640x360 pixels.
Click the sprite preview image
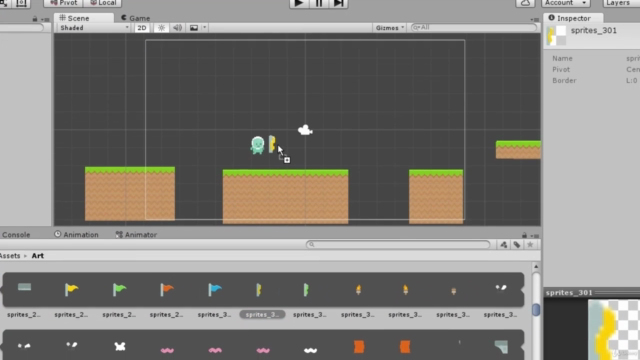point(613,329)
